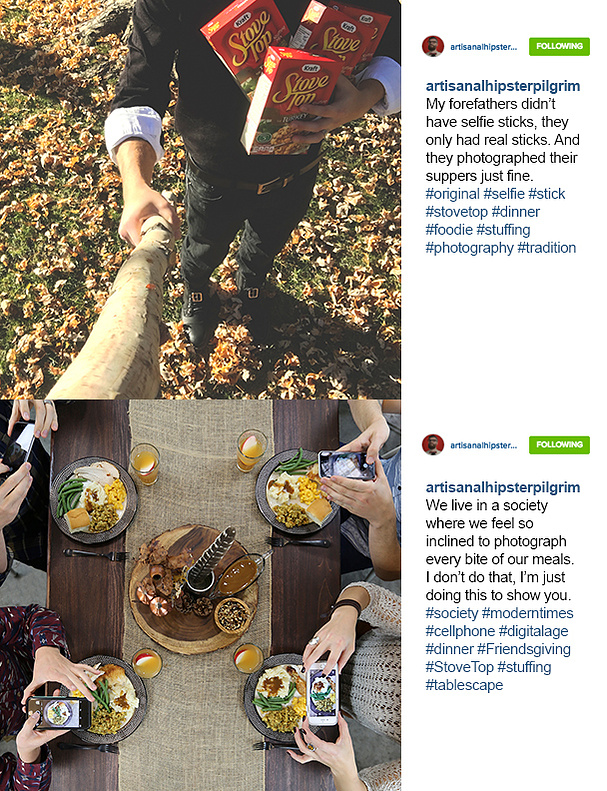Open the #stovetop hashtag in the first caption
The image size is (607, 791).
click(457, 212)
